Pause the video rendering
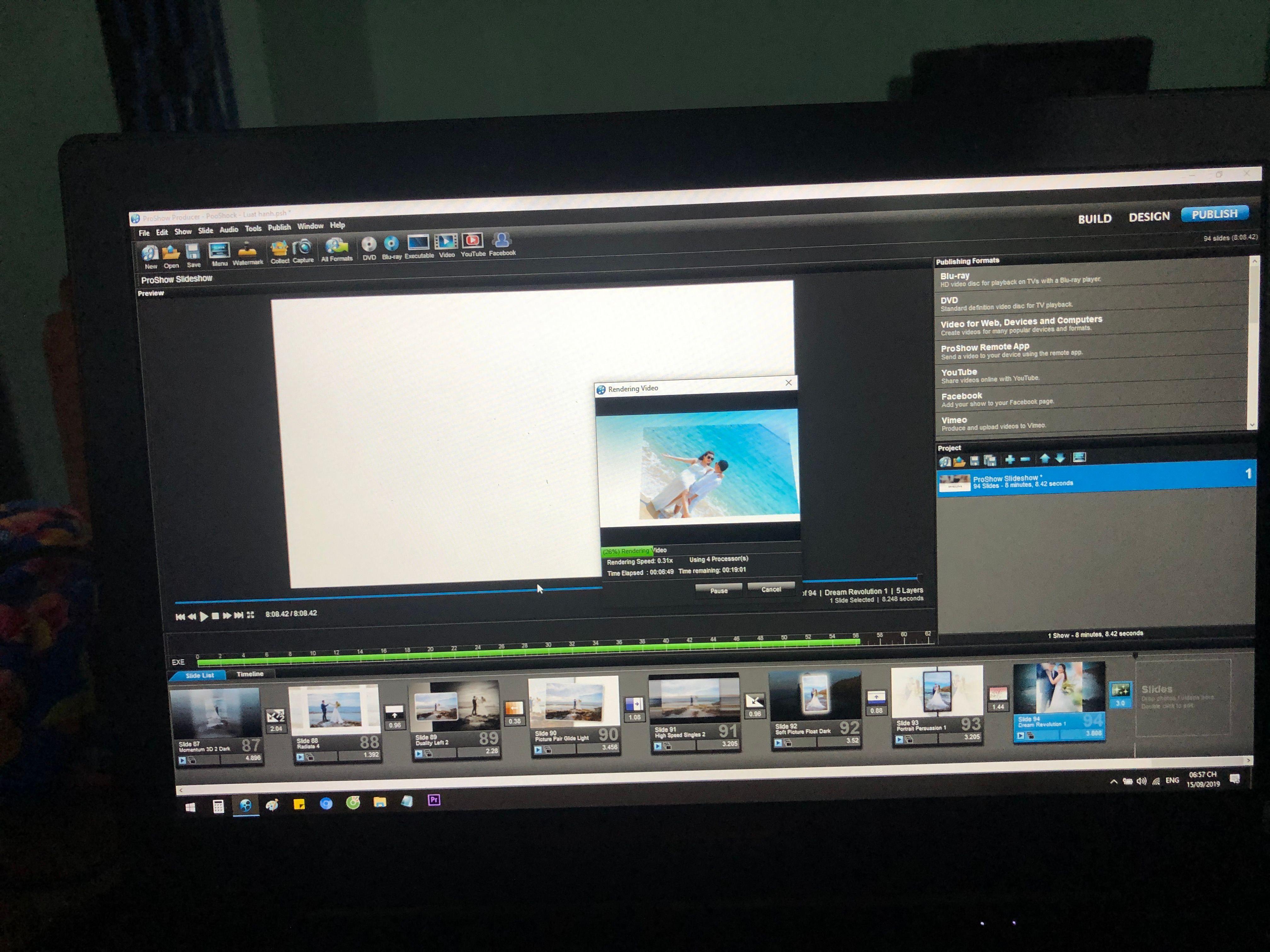 (x=718, y=591)
